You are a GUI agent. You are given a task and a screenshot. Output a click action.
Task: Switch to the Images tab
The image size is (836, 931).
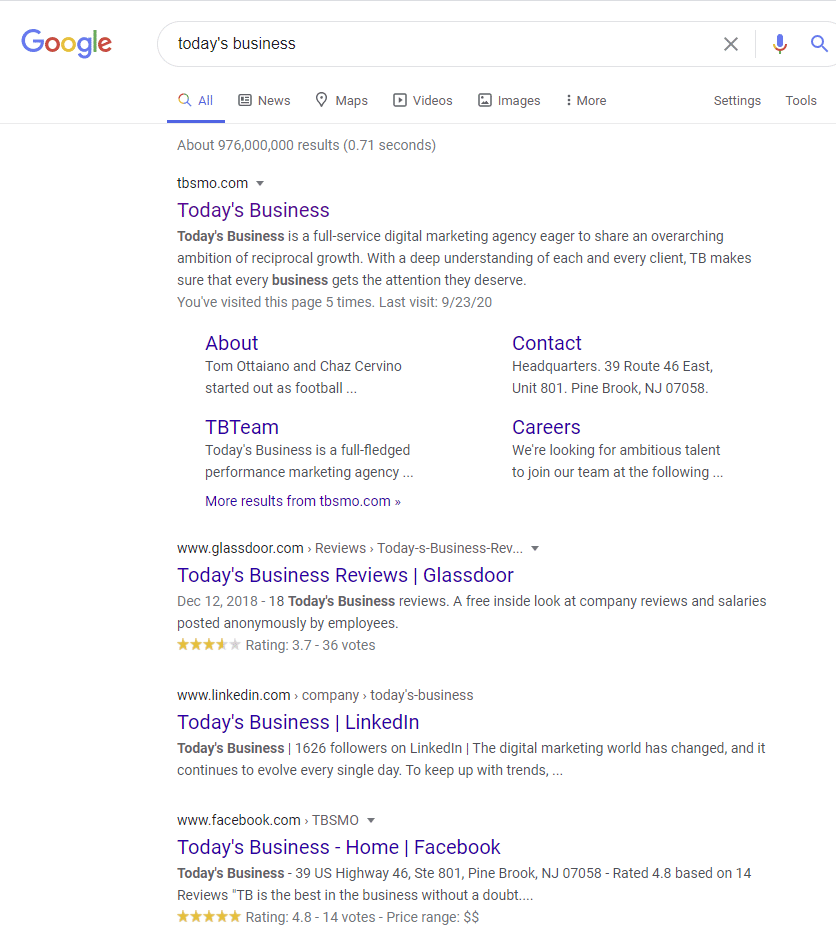509,100
